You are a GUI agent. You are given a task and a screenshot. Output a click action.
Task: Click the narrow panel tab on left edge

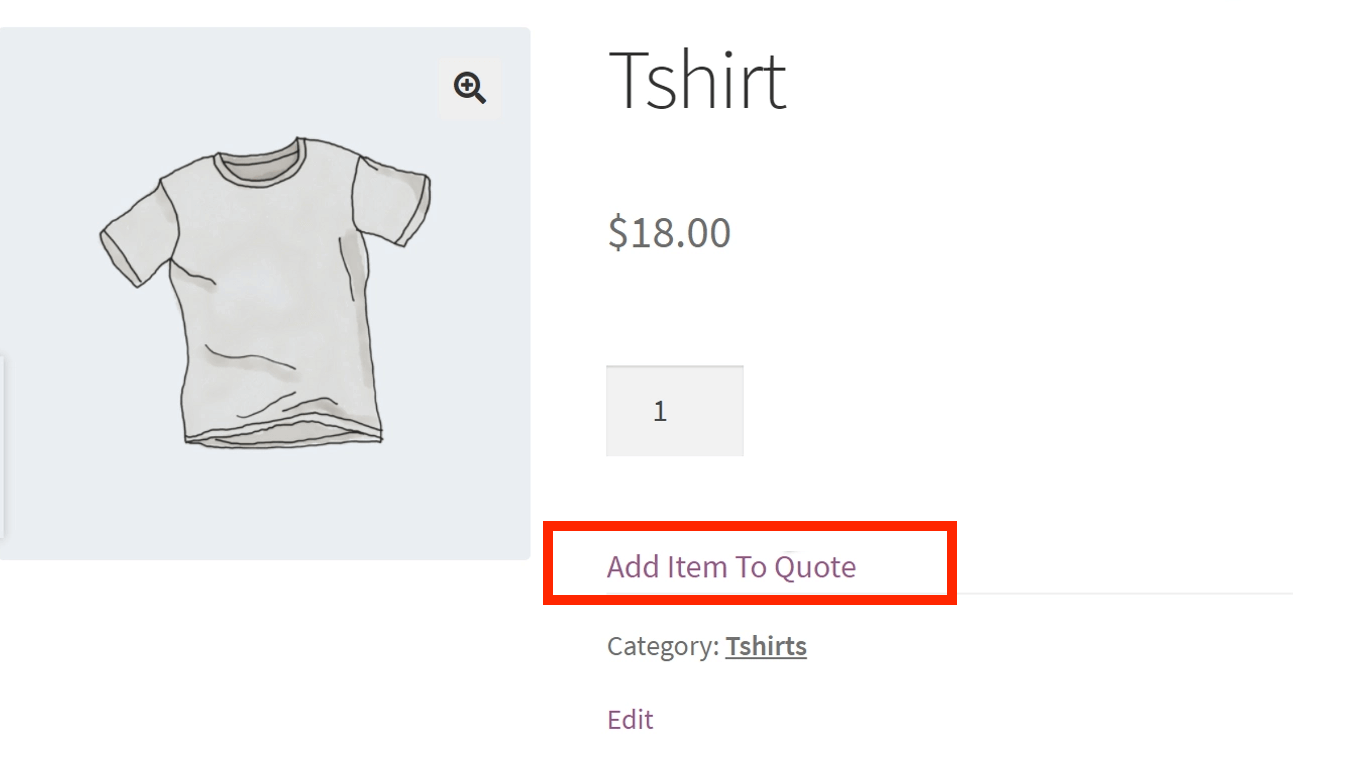(2, 445)
